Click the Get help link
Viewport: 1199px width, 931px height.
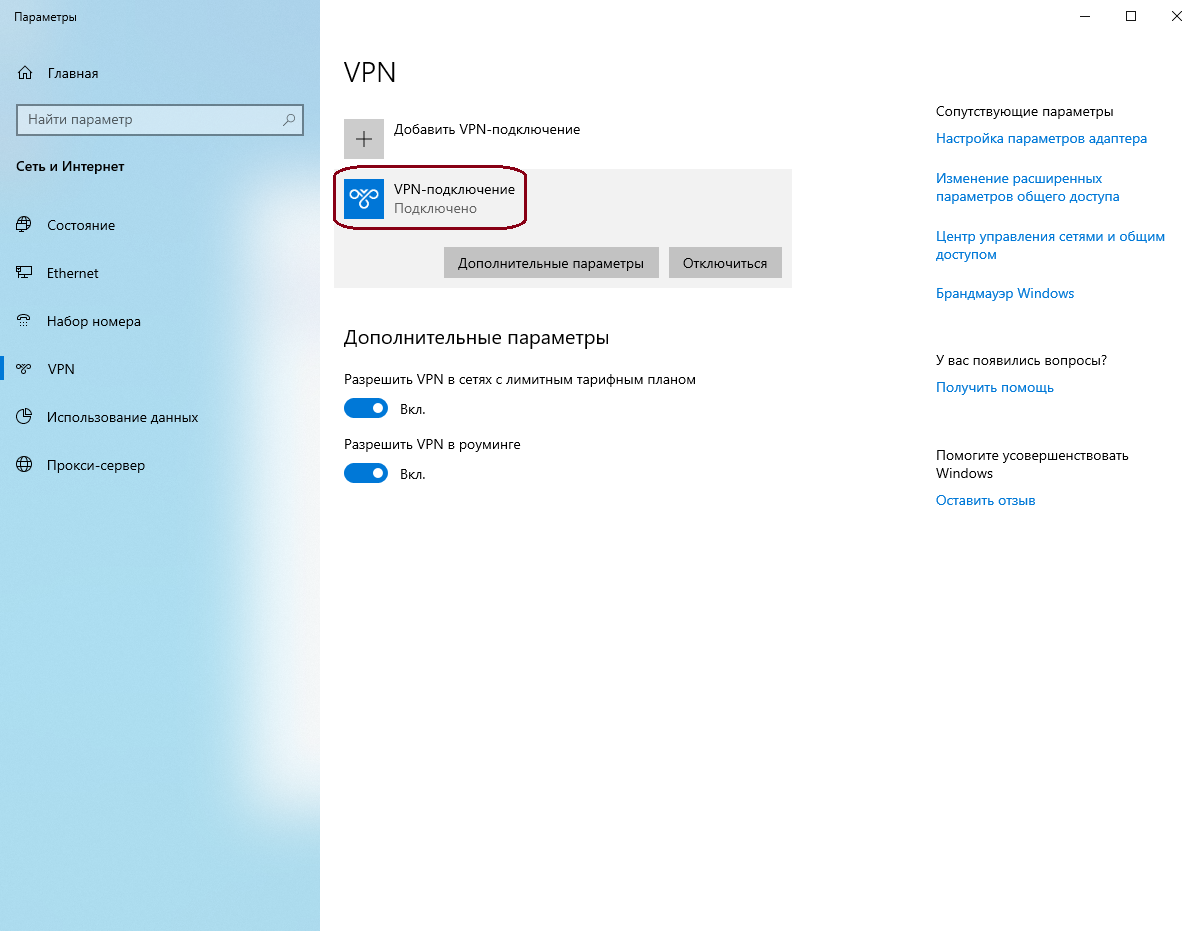point(994,387)
